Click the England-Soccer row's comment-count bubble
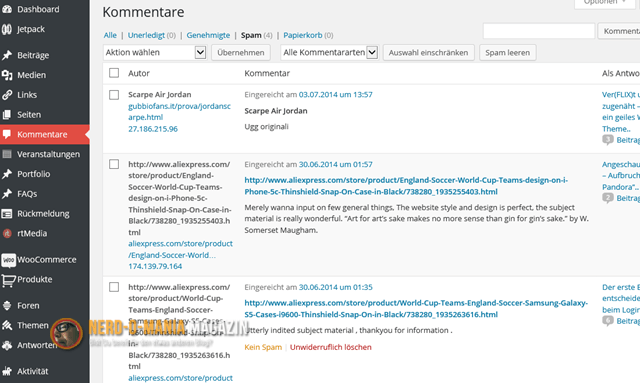640x383 pixels. pos(608,198)
